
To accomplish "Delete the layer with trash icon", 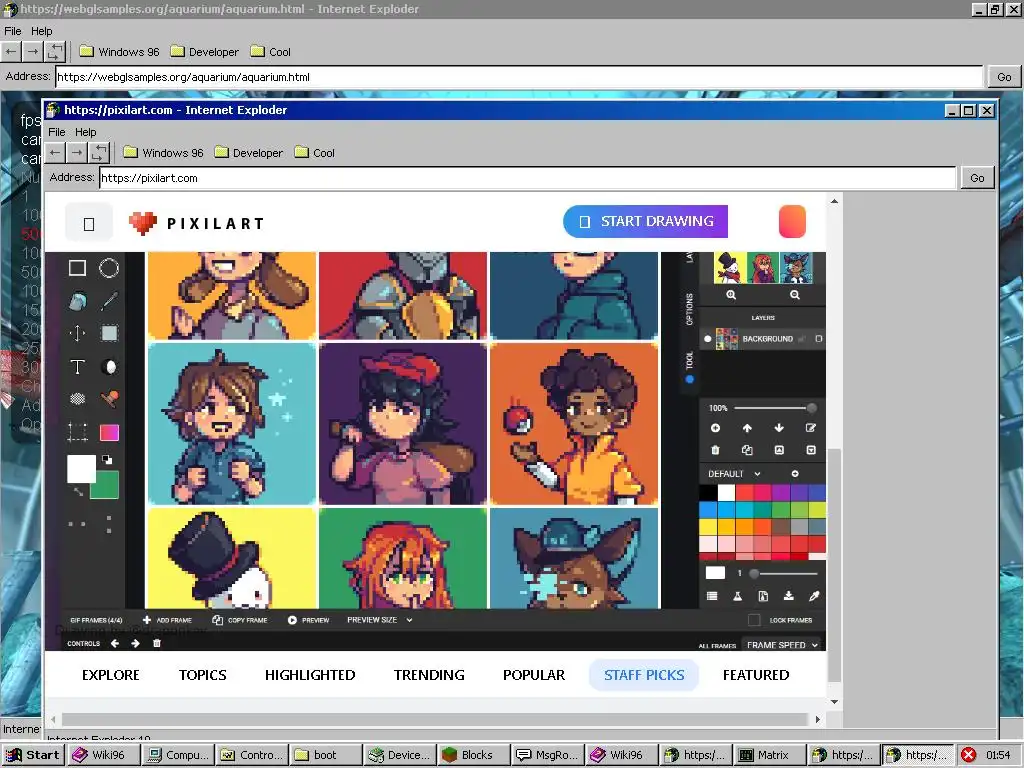I will (x=716, y=450).
